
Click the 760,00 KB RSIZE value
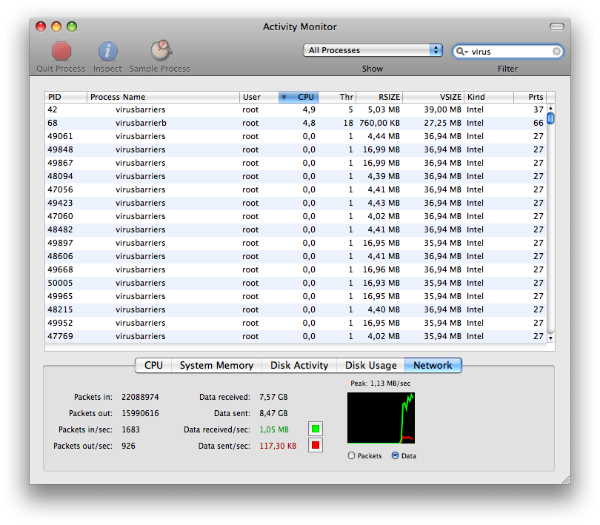(x=379, y=123)
